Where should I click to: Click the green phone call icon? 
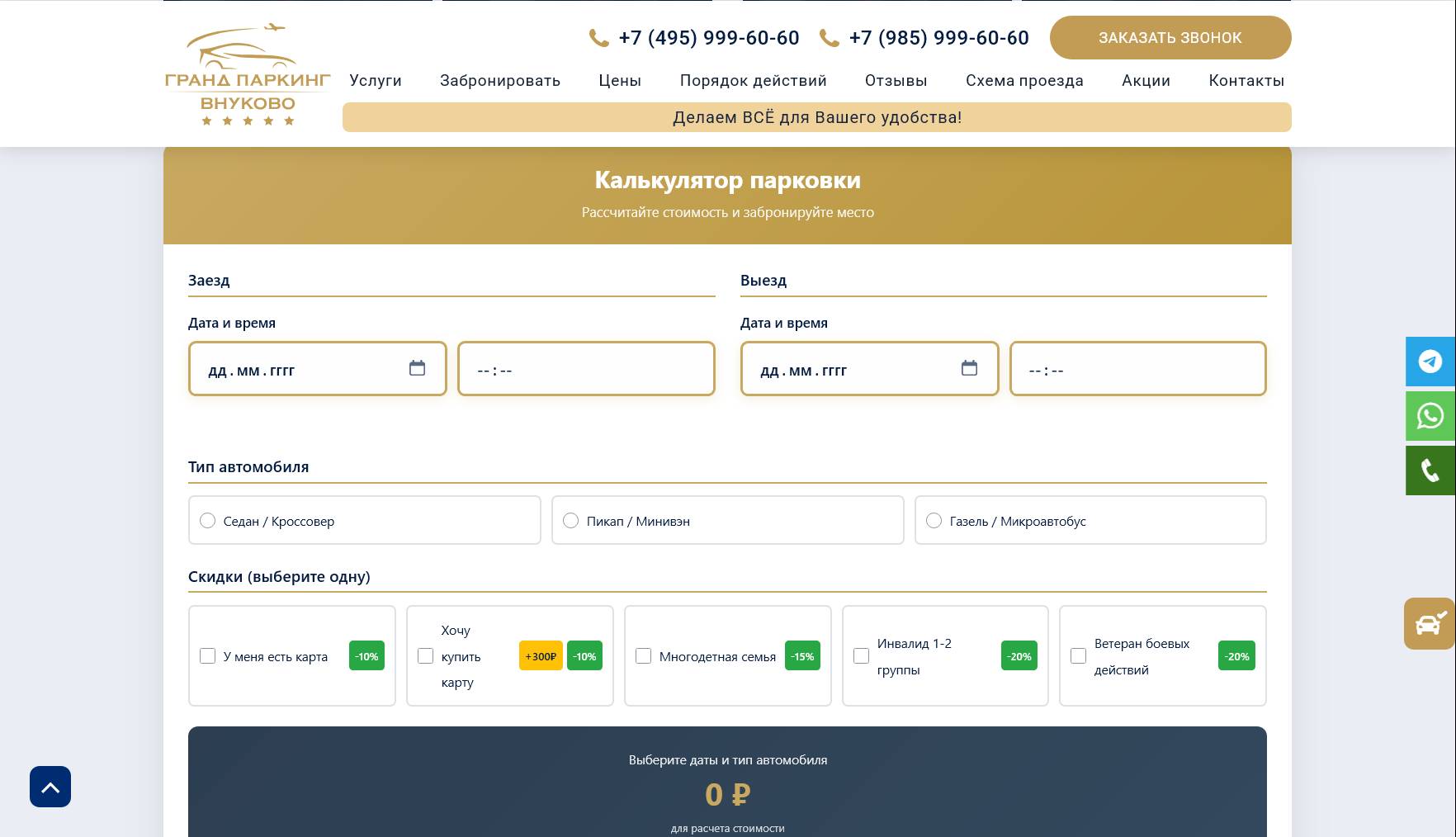[1430, 471]
